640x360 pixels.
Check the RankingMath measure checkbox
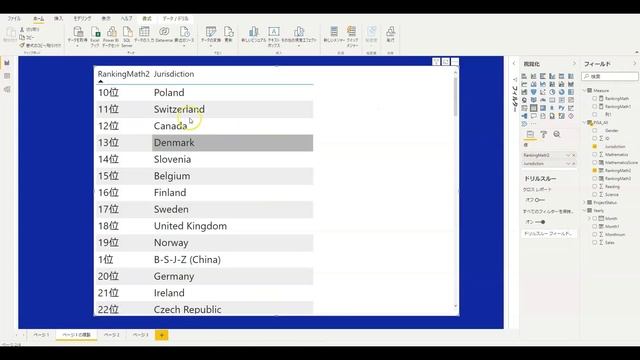click(595, 98)
